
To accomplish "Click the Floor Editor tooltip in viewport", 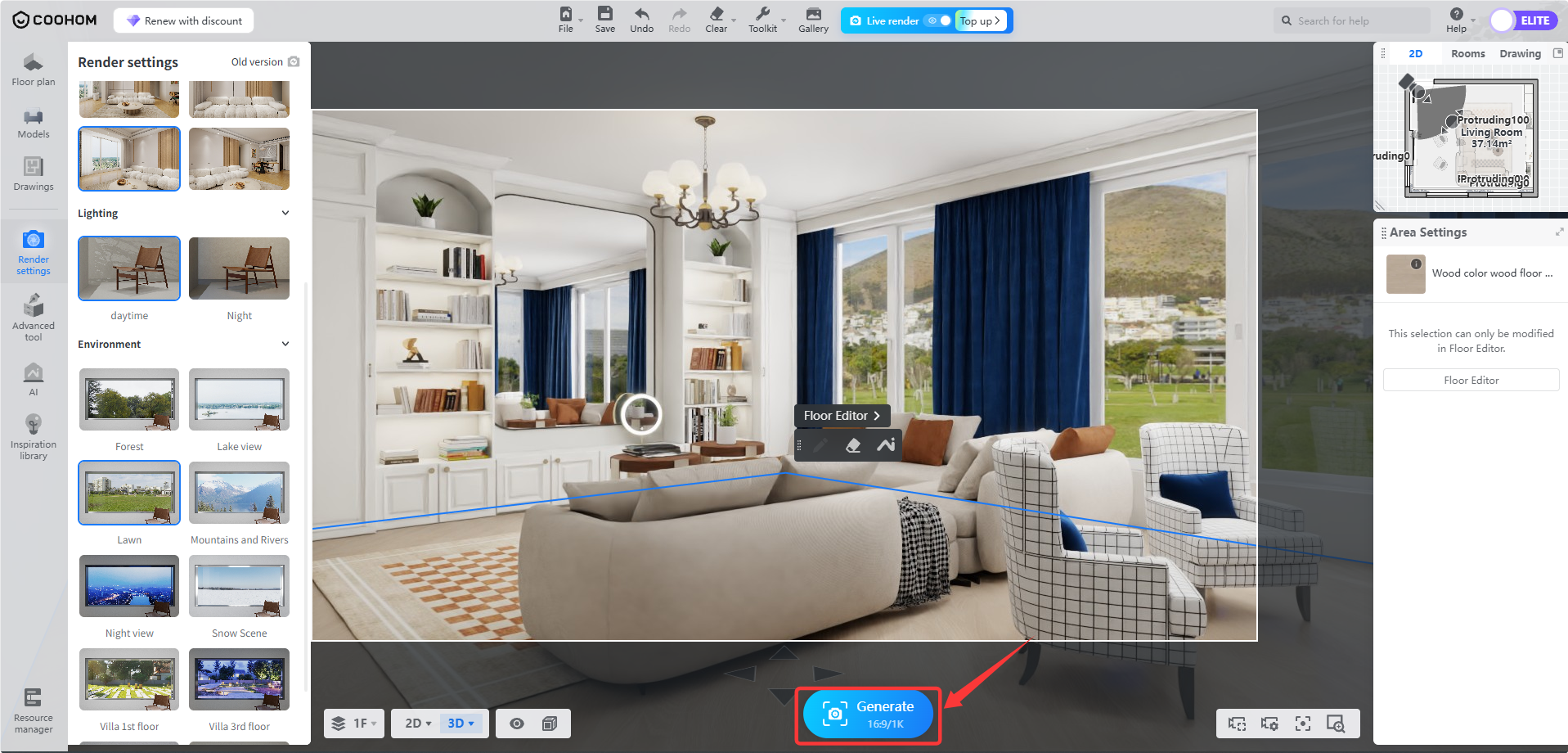I will pos(842,416).
